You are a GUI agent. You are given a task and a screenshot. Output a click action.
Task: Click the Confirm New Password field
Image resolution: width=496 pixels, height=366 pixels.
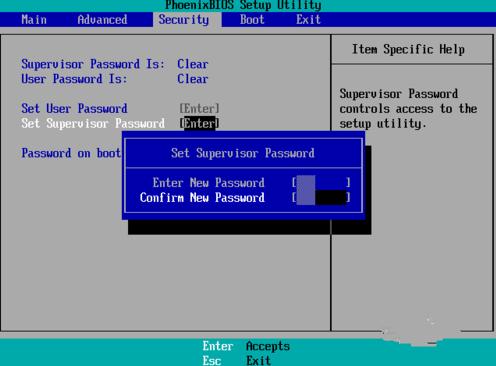(x=321, y=197)
